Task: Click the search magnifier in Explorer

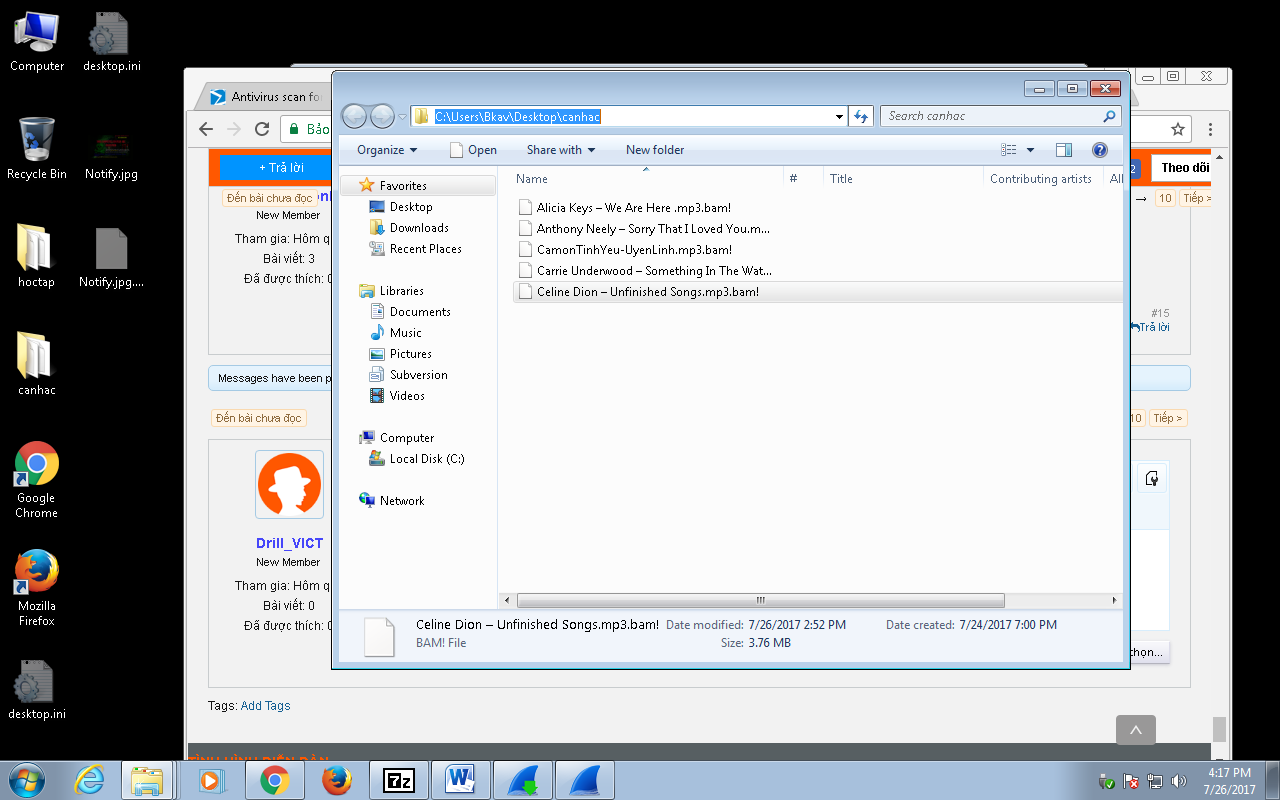Action: (1109, 116)
